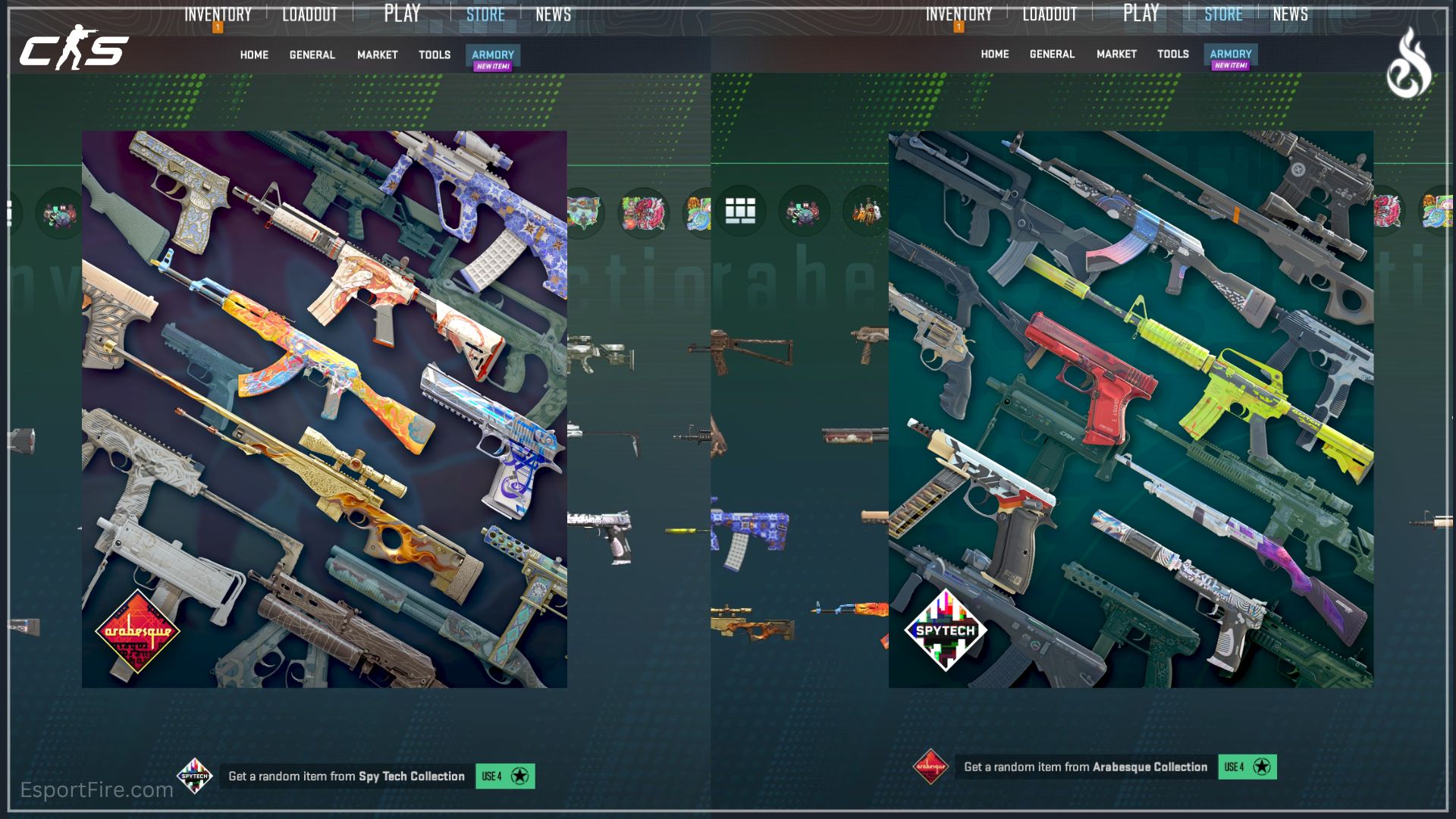Click the Arabesque icon beside the bottom-right reward text
This screenshot has width=1456, height=819.
click(x=930, y=767)
